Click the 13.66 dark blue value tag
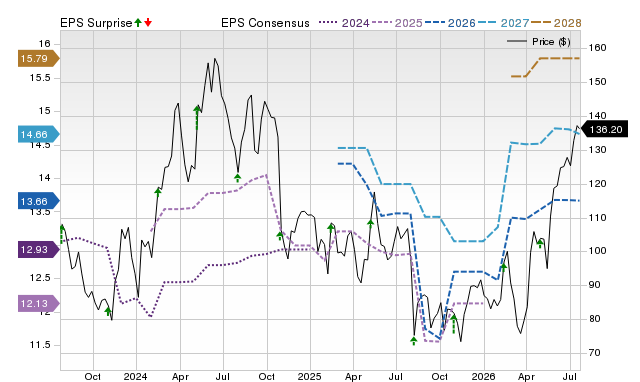The height and width of the screenshot is (382, 640). (x=38, y=201)
